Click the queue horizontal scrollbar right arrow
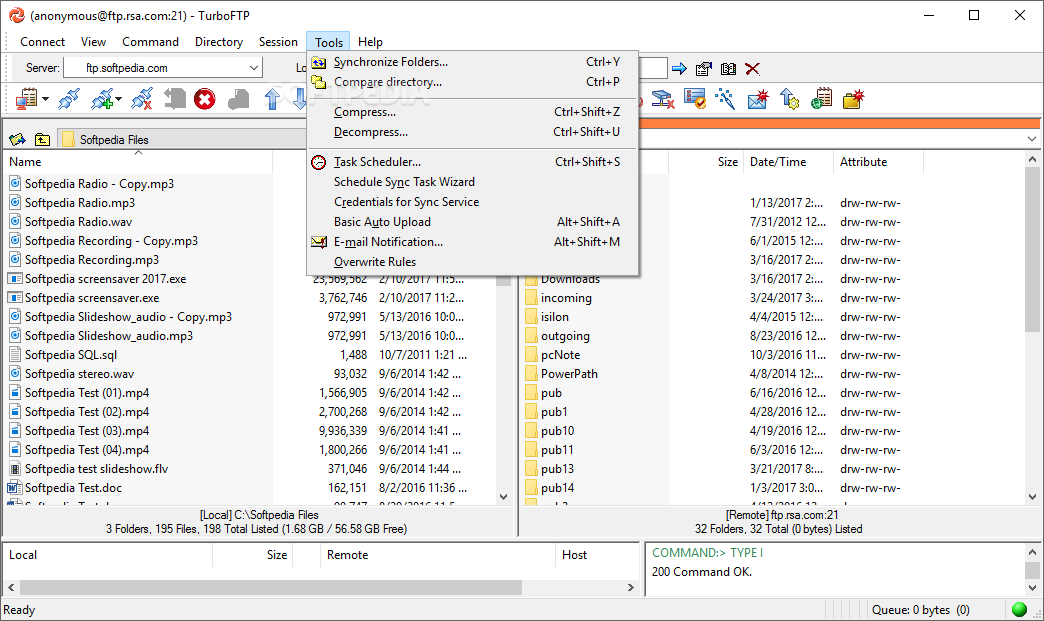The image size is (1044, 621). click(631, 588)
